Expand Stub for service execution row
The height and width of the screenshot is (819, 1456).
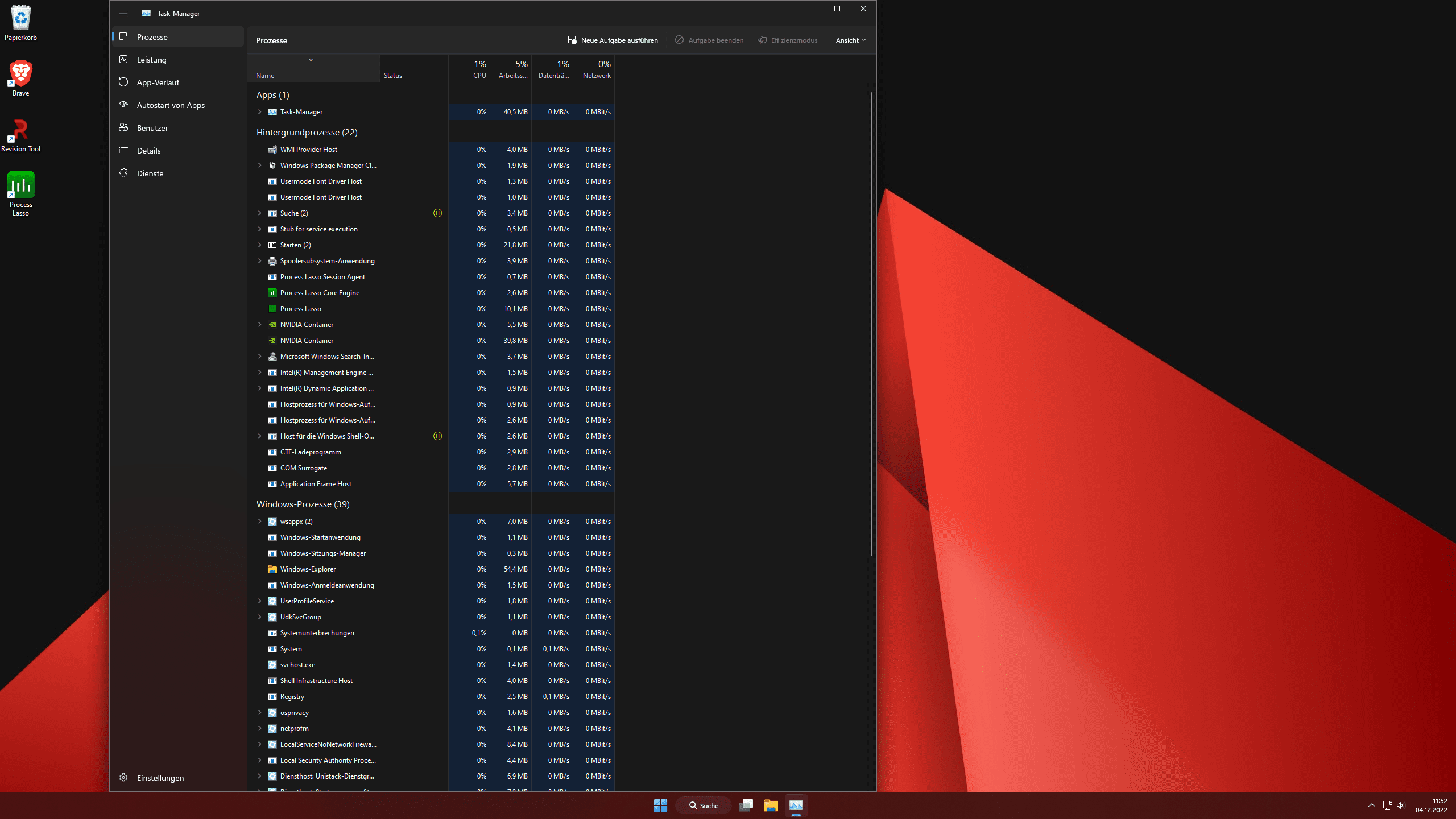[260, 229]
